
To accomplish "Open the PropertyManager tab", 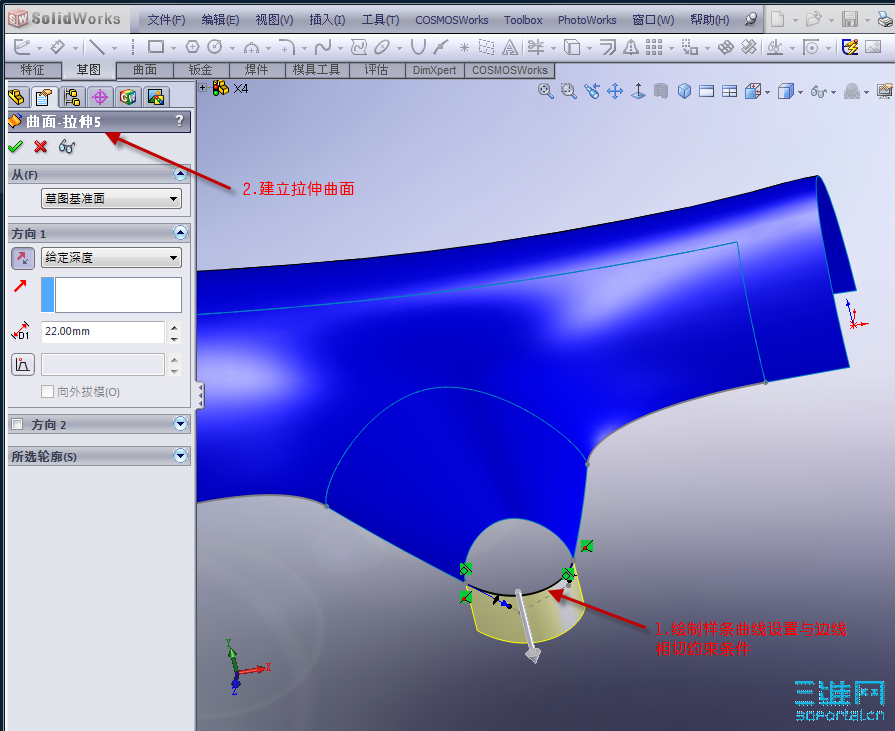I will click(x=44, y=97).
